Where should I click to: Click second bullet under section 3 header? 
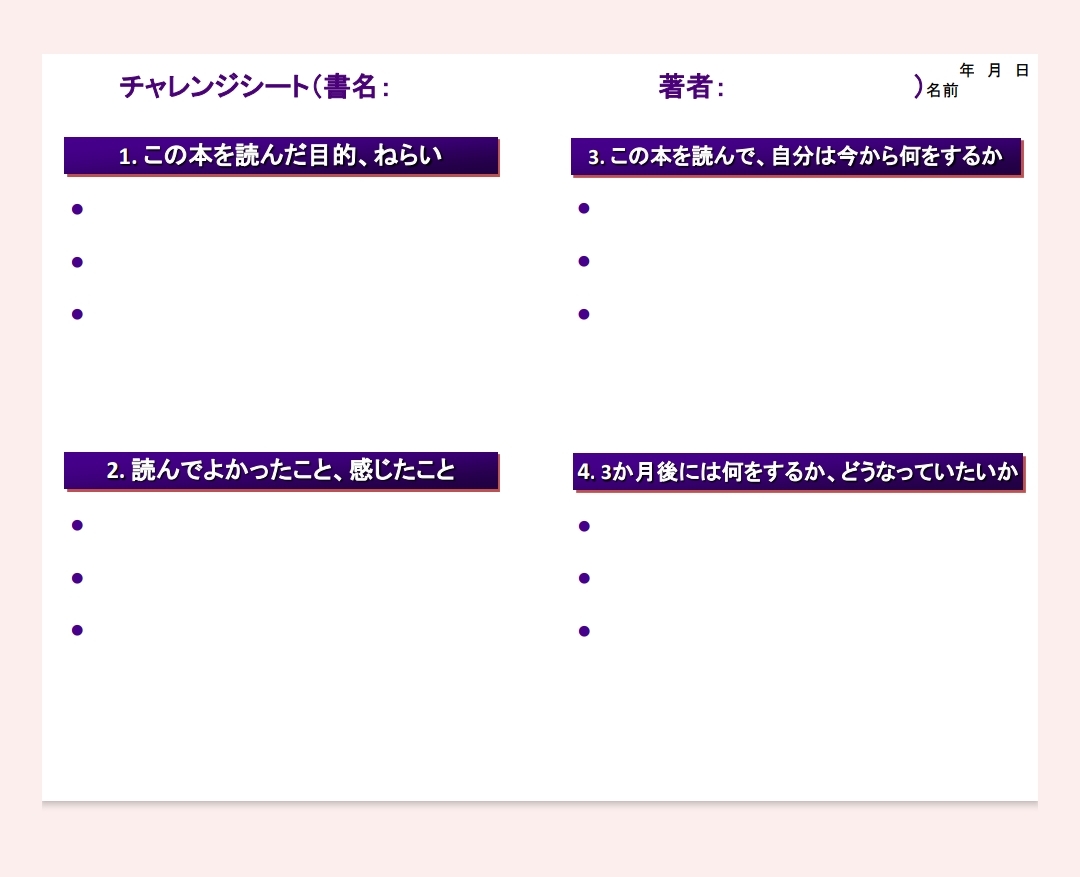coord(584,261)
